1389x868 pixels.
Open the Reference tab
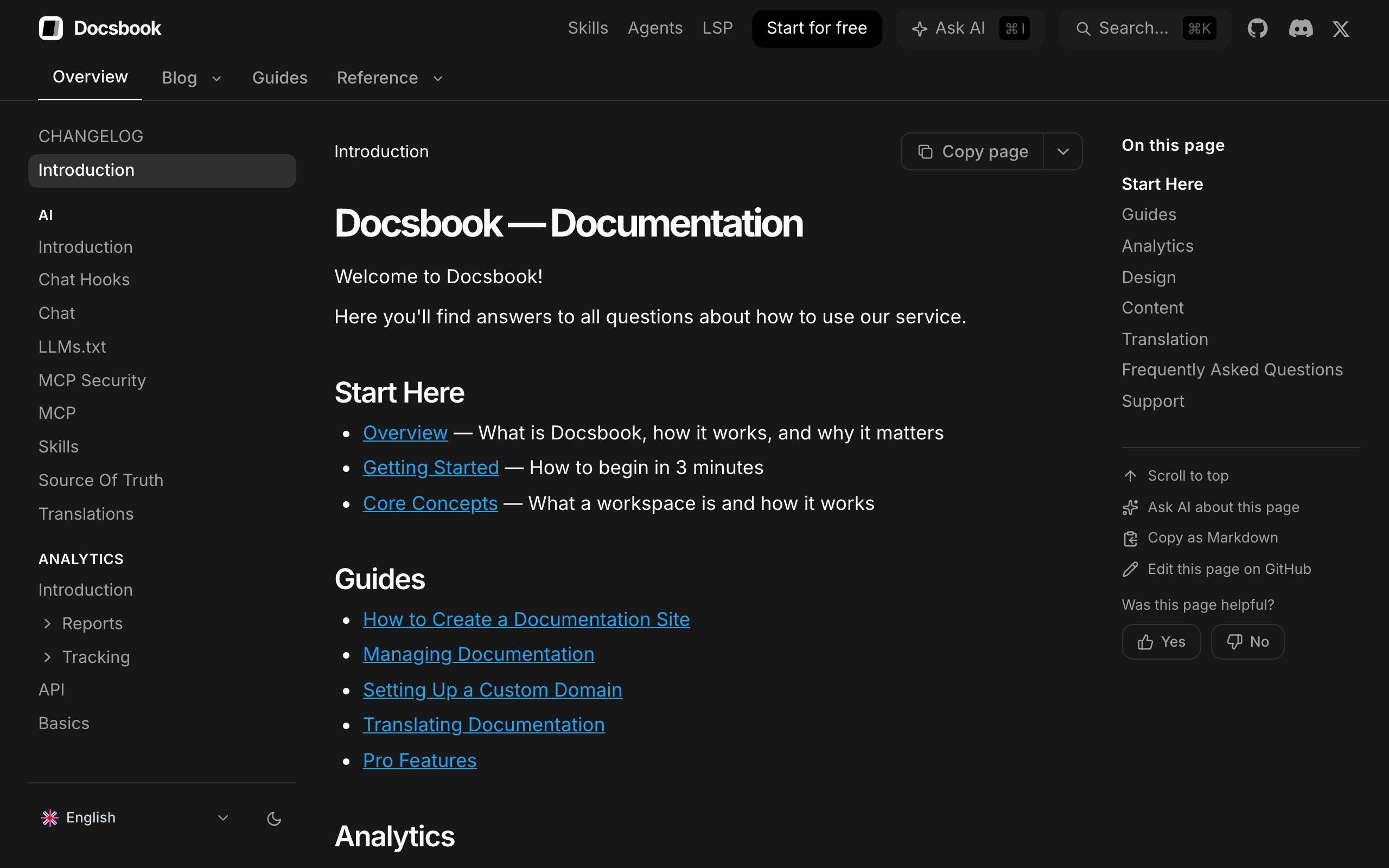pyautogui.click(x=377, y=78)
